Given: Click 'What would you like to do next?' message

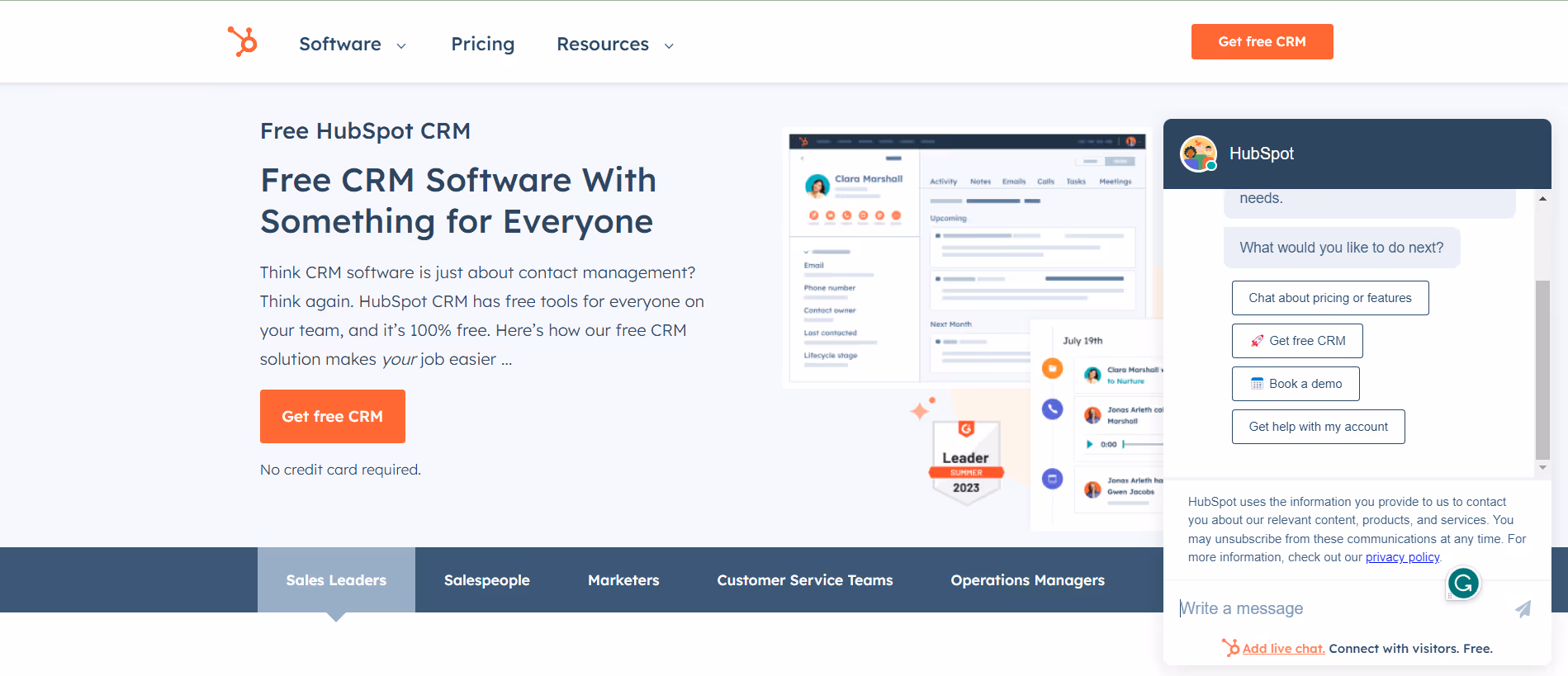Looking at the screenshot, I should [x=1342, y=248].
